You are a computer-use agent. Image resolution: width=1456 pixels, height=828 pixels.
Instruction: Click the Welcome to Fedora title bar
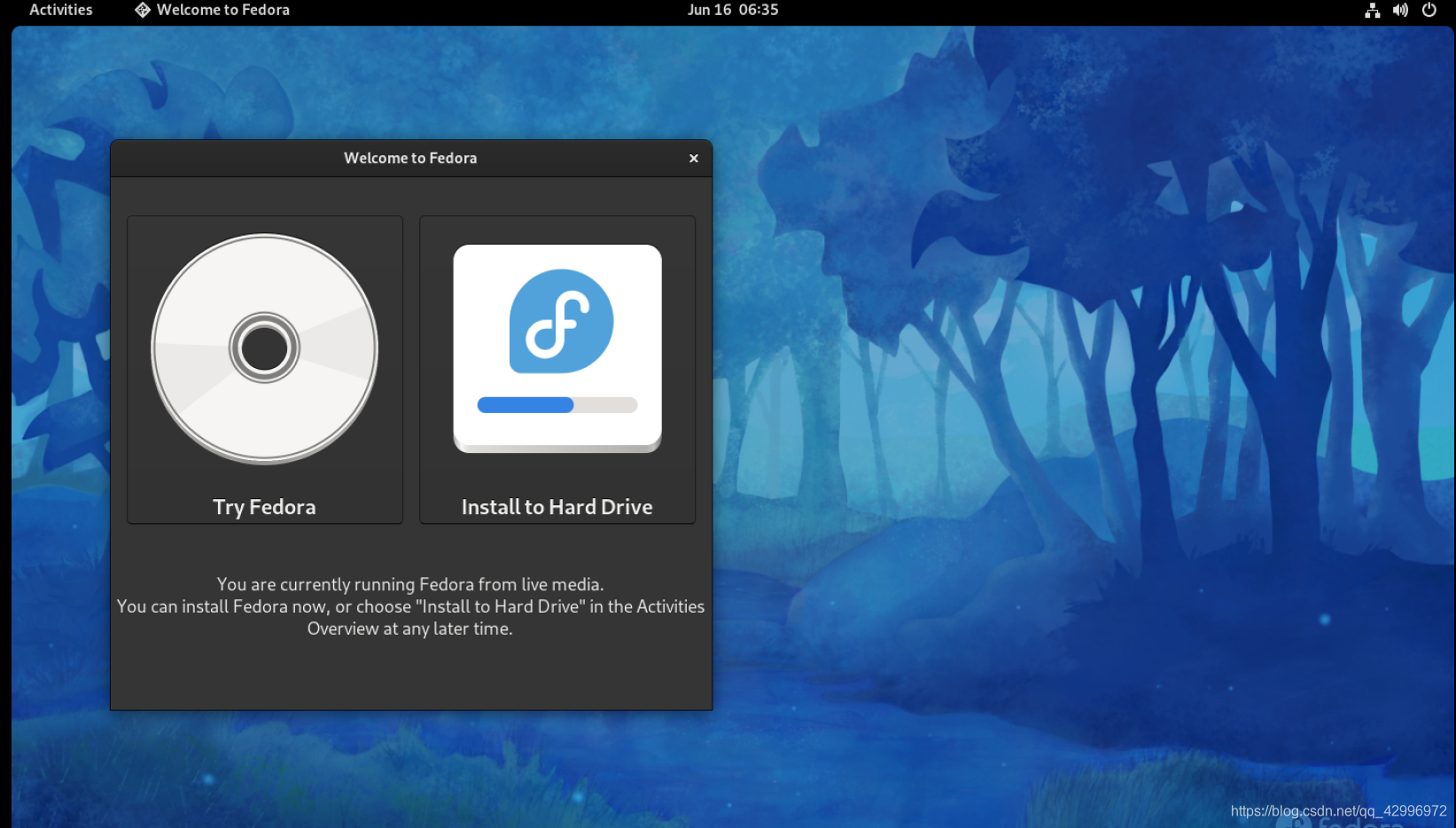[x=410, y=158]
